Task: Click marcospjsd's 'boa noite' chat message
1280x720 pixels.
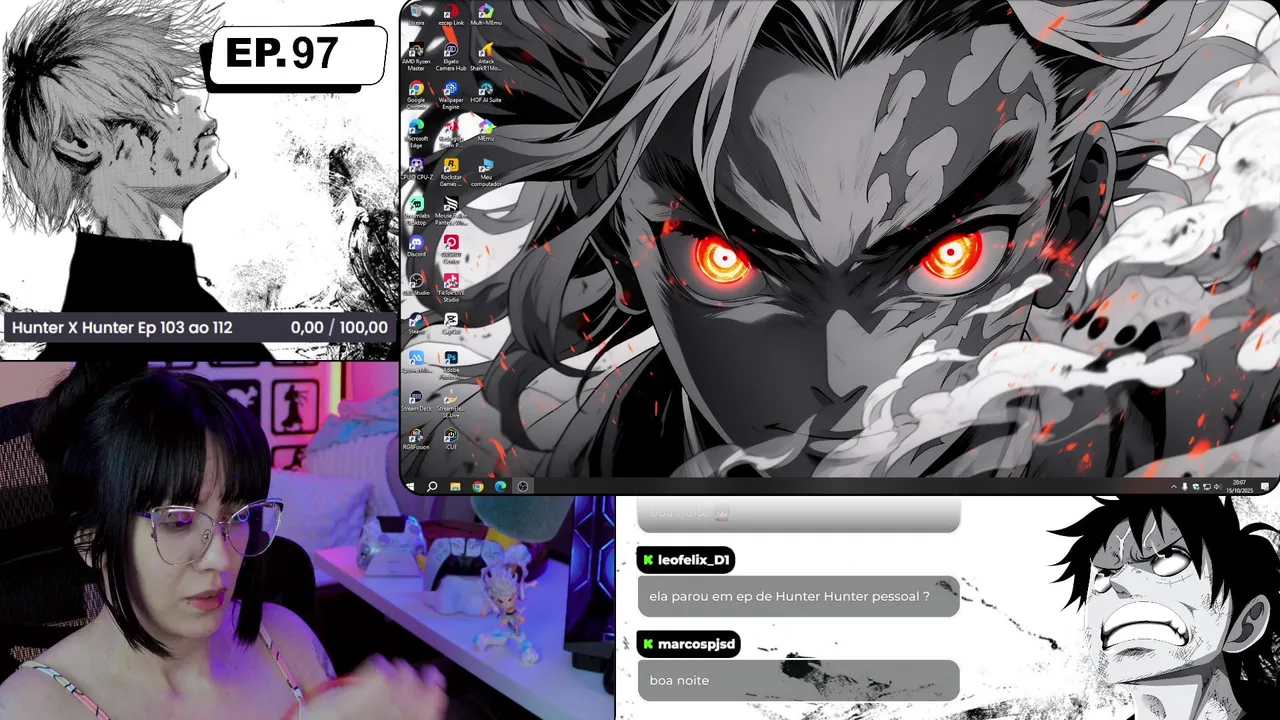Action: 797,680
